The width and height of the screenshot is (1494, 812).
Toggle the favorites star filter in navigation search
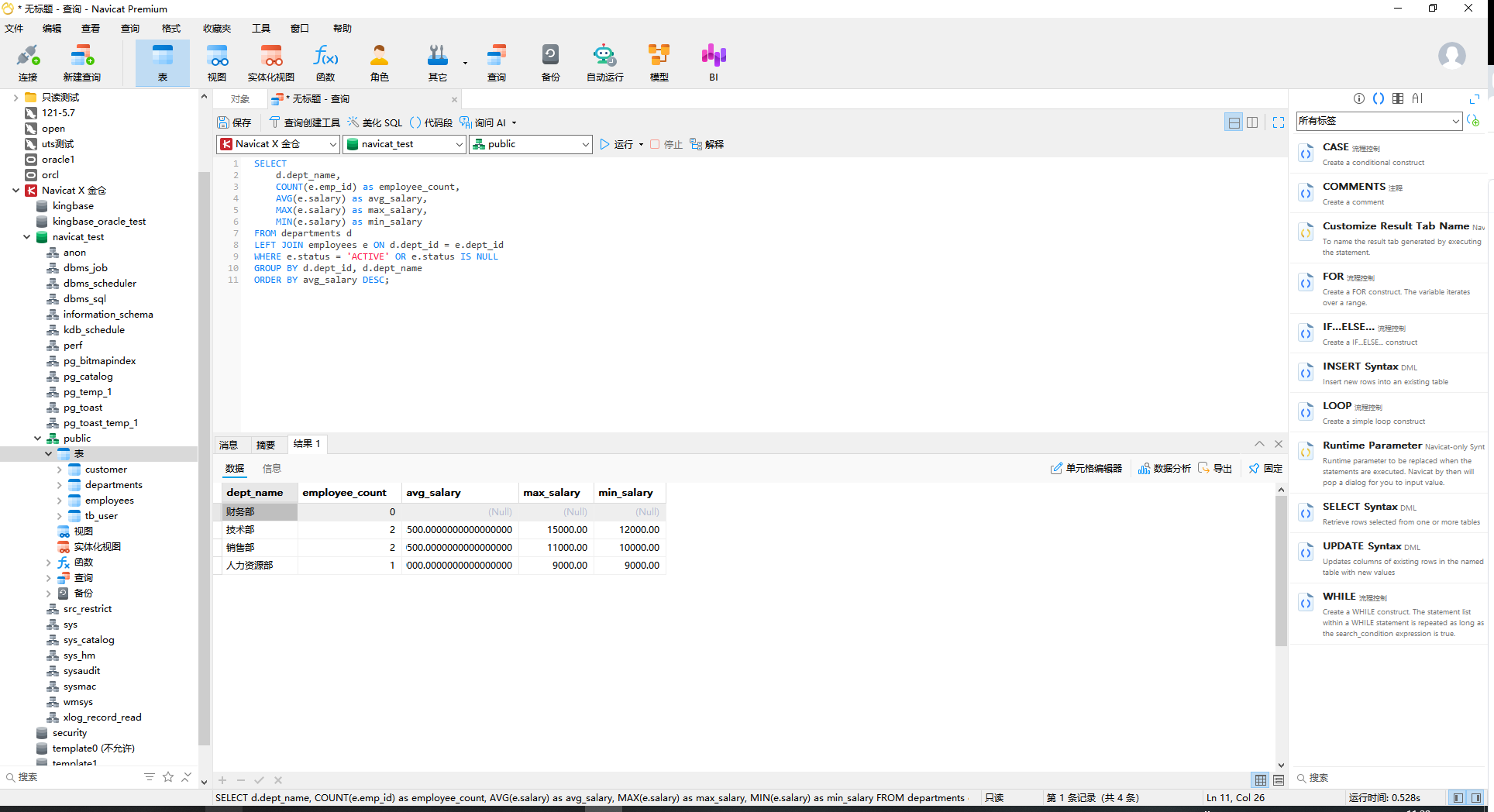coord(168,776)
